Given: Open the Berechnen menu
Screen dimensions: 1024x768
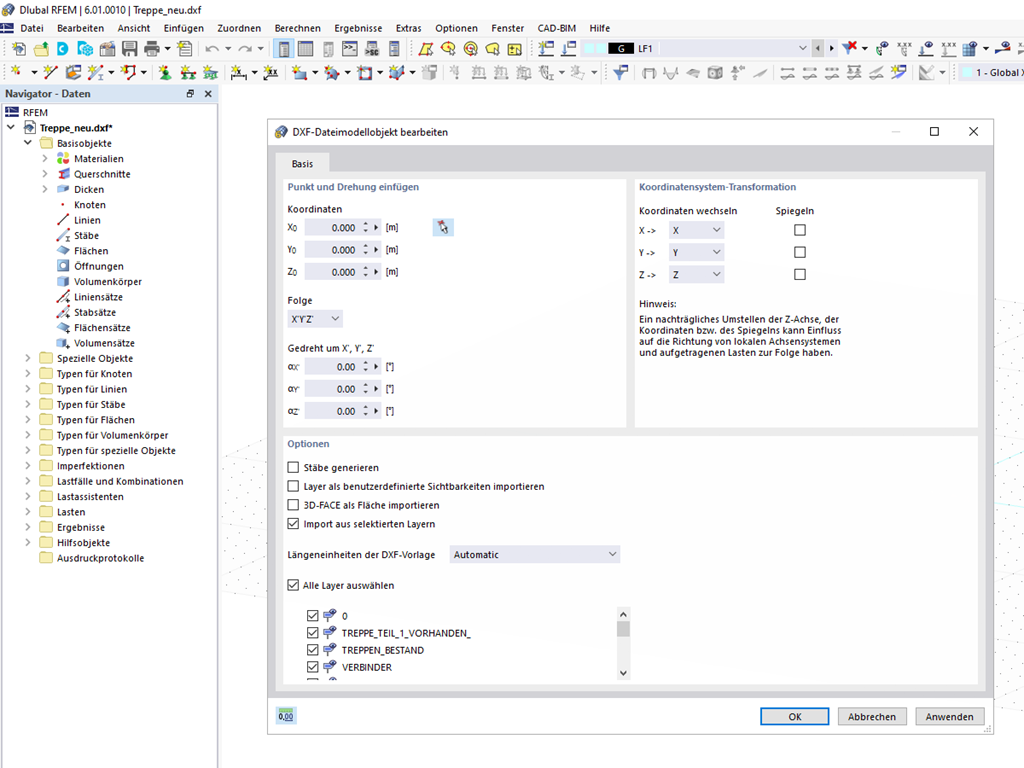Looking at the screenshot, I should point(297,28).
